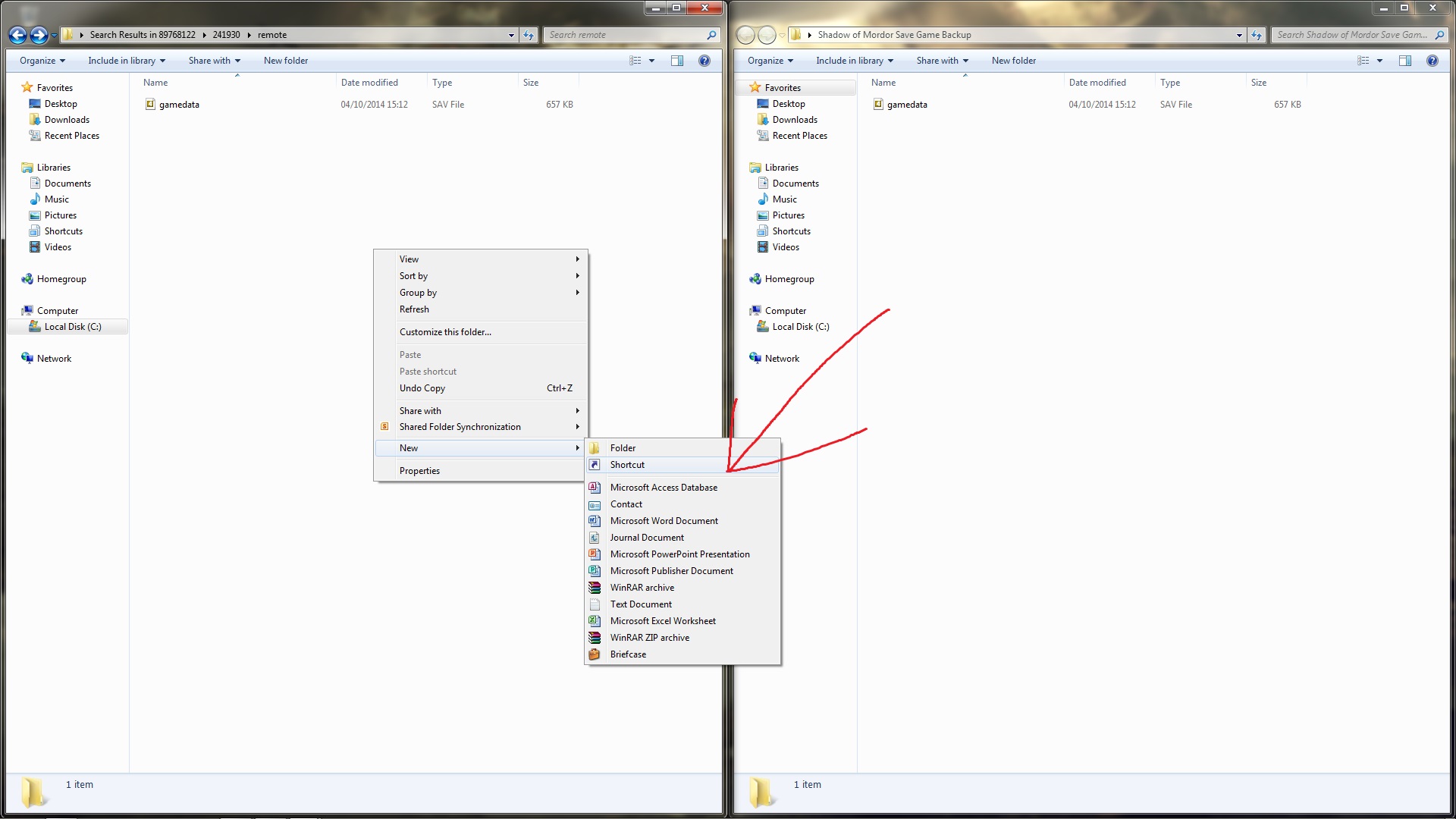The image size is (1456, 819).
Task: Toggle the preview pane in the right window
Action: 1405,61
